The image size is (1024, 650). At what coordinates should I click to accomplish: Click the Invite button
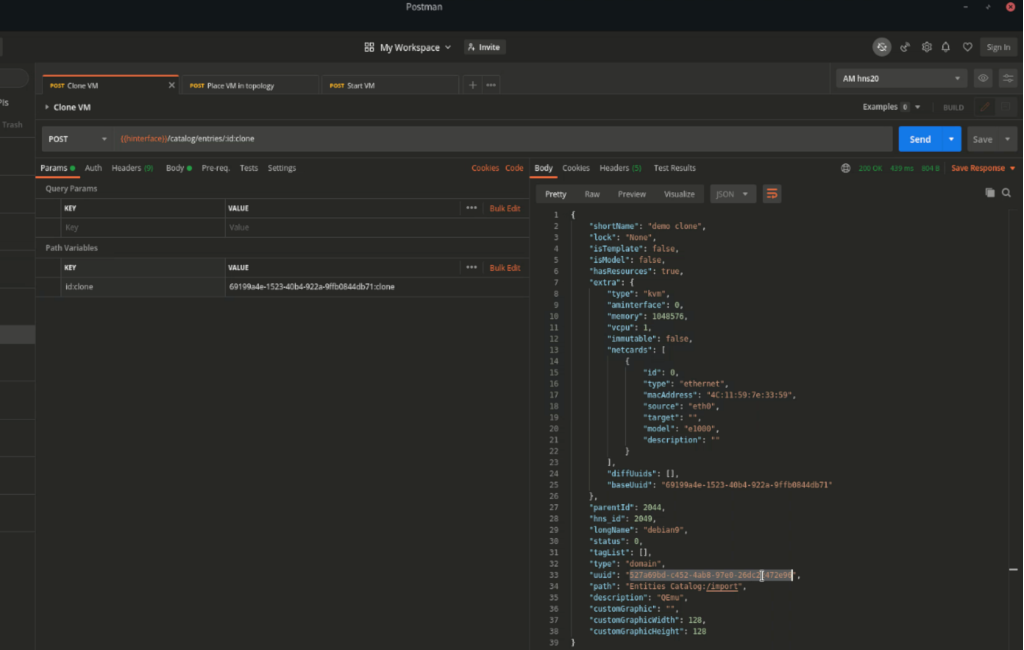pyautogui.click(x=484, y=47)
